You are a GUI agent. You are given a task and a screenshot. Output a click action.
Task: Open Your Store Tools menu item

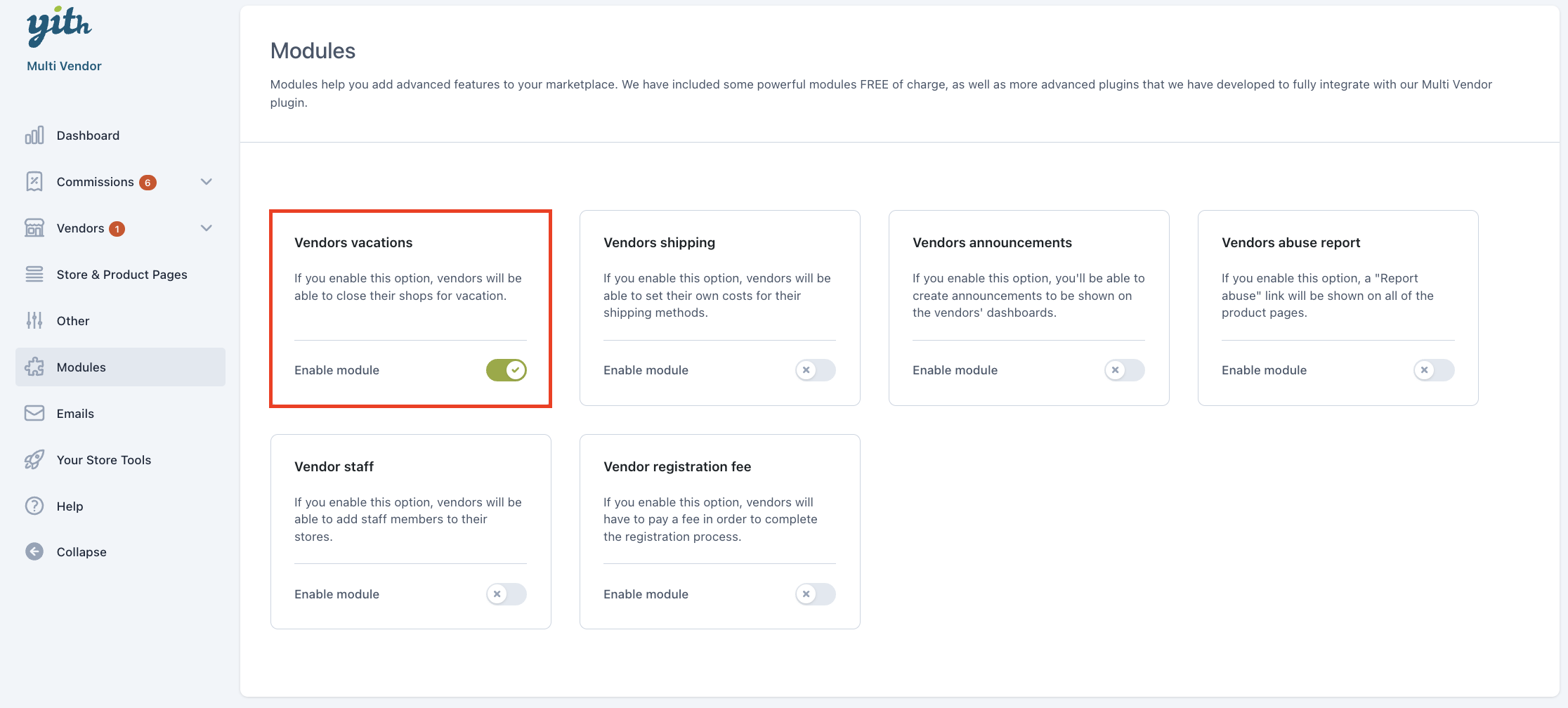[x=121, y=459]
